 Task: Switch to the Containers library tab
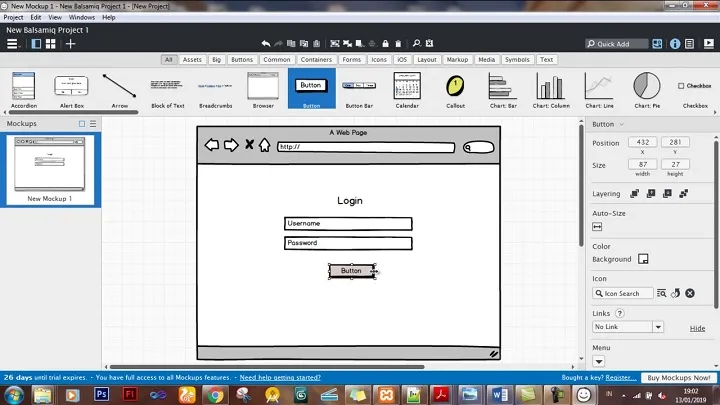coord(316,60)
